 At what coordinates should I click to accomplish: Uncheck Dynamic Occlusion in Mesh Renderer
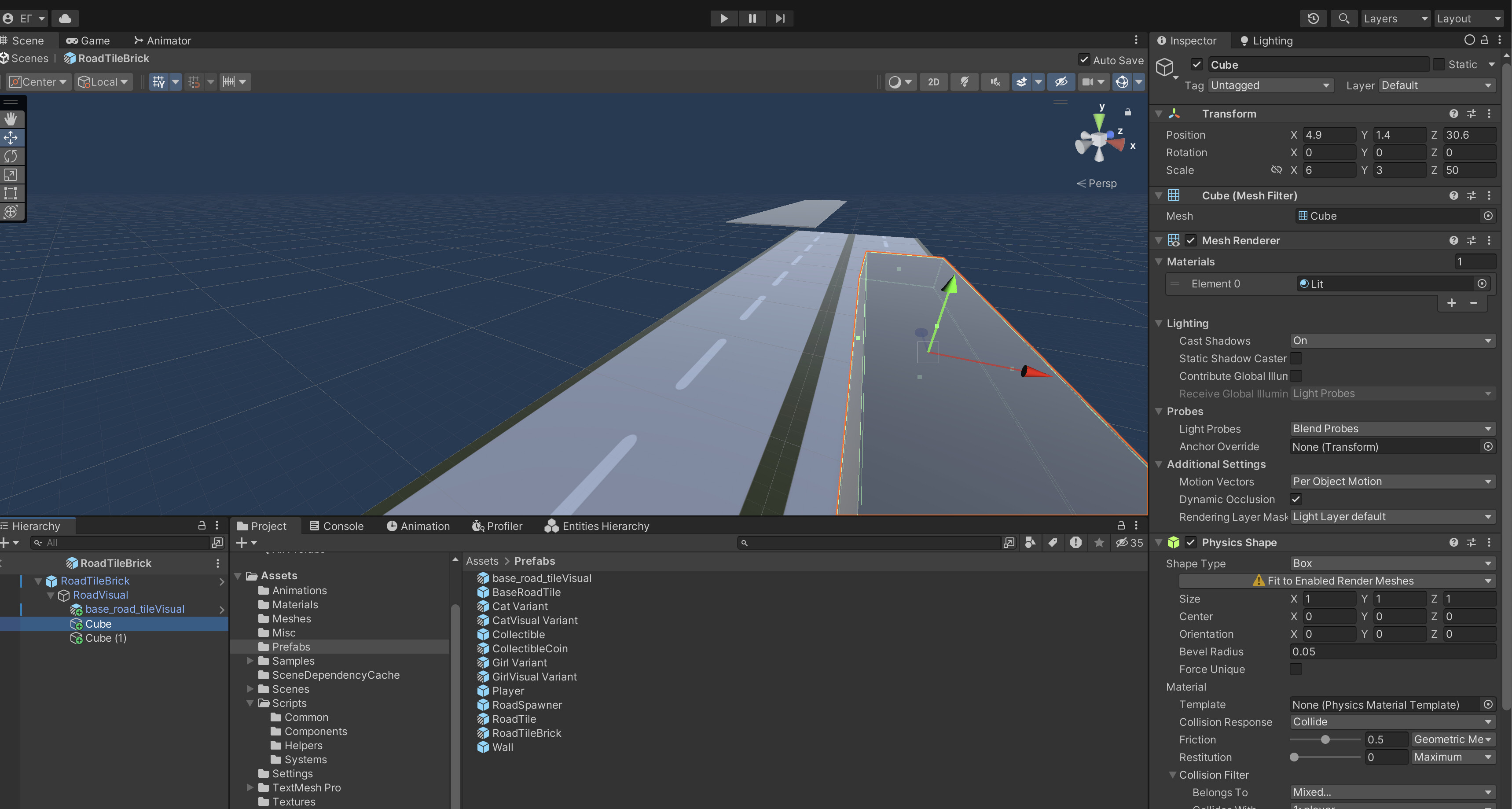pos(1296,500)
